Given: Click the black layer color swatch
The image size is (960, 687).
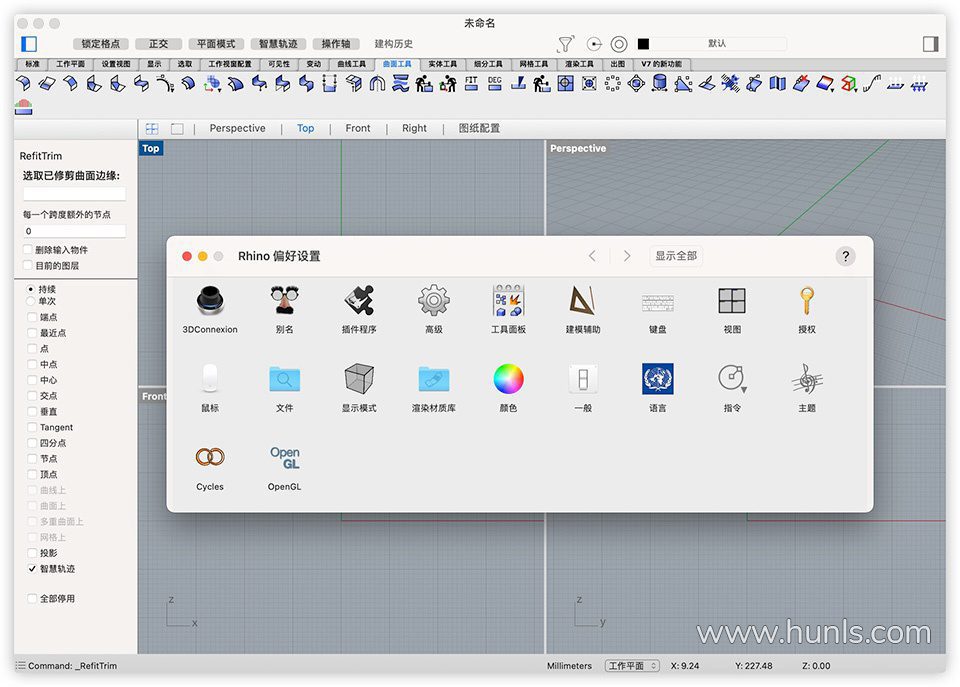Looking at the screenshot, I should pos(643,43).
